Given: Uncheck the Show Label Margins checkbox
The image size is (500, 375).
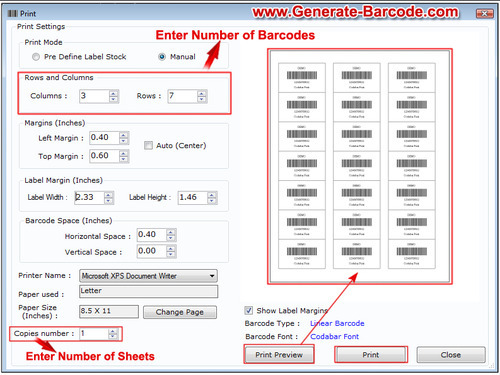Looking at the screenshot, I should [x=249, y=310].
